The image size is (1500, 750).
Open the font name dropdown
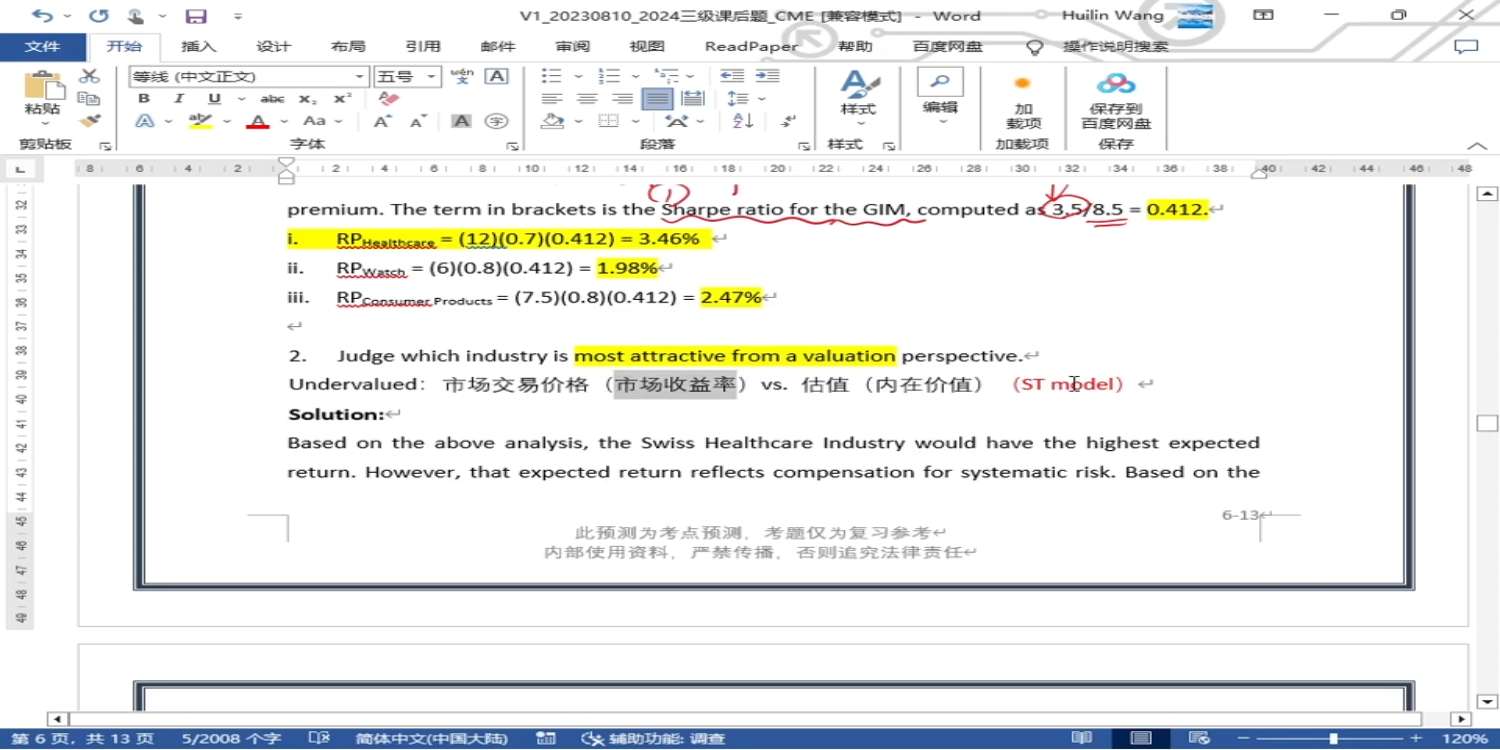pyautogui.click(x=359, y=77)
